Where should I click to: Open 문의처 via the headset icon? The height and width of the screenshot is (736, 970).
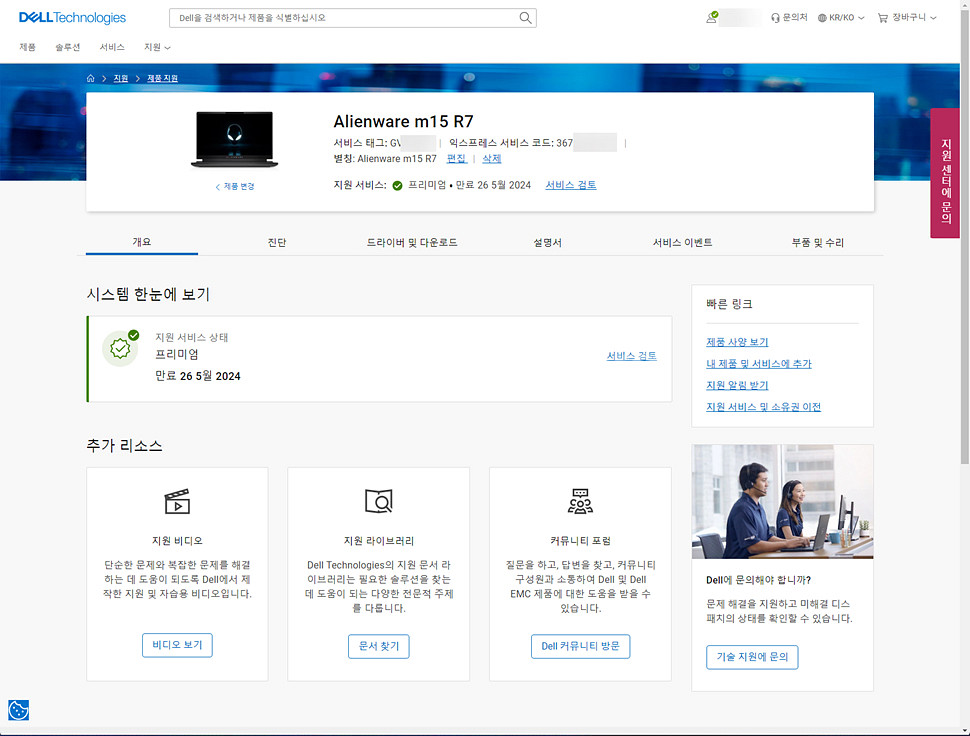[x=775, y=17]
